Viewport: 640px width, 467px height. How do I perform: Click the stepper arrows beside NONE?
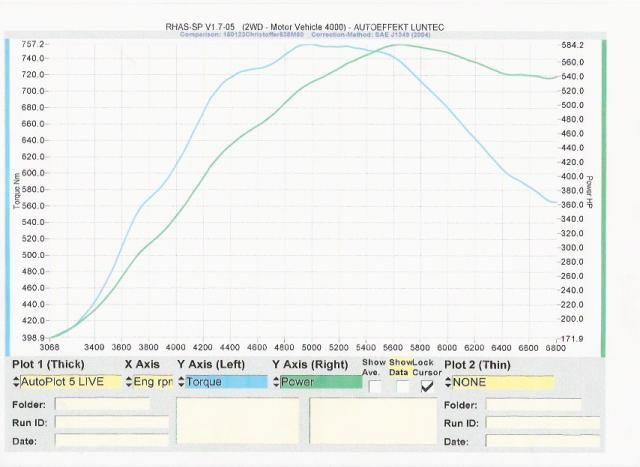pyautogui.click(x=448, y=382)
